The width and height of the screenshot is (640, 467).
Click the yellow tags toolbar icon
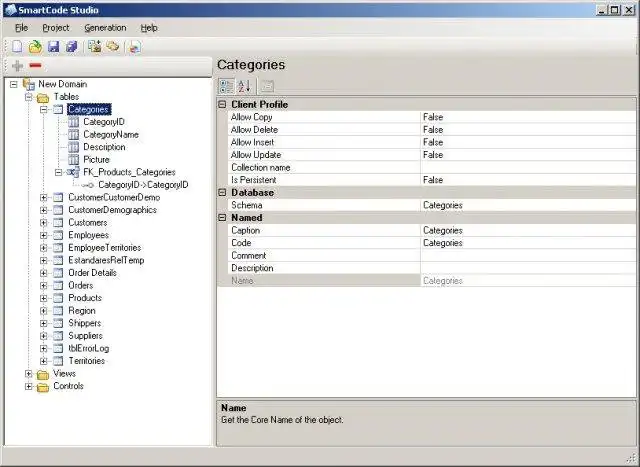tap(113, 47)
